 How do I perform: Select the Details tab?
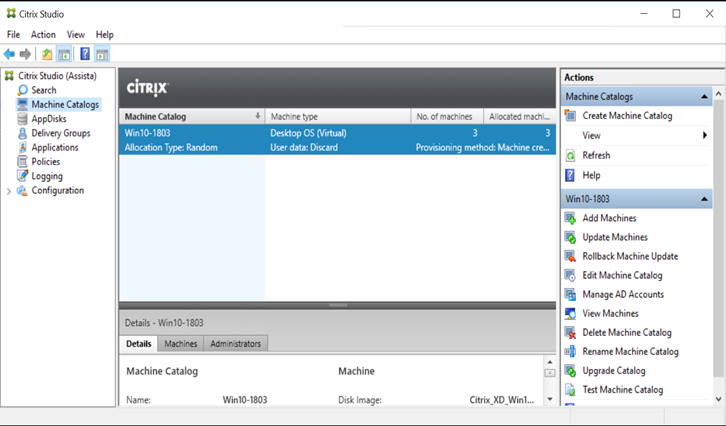[138, 344]
